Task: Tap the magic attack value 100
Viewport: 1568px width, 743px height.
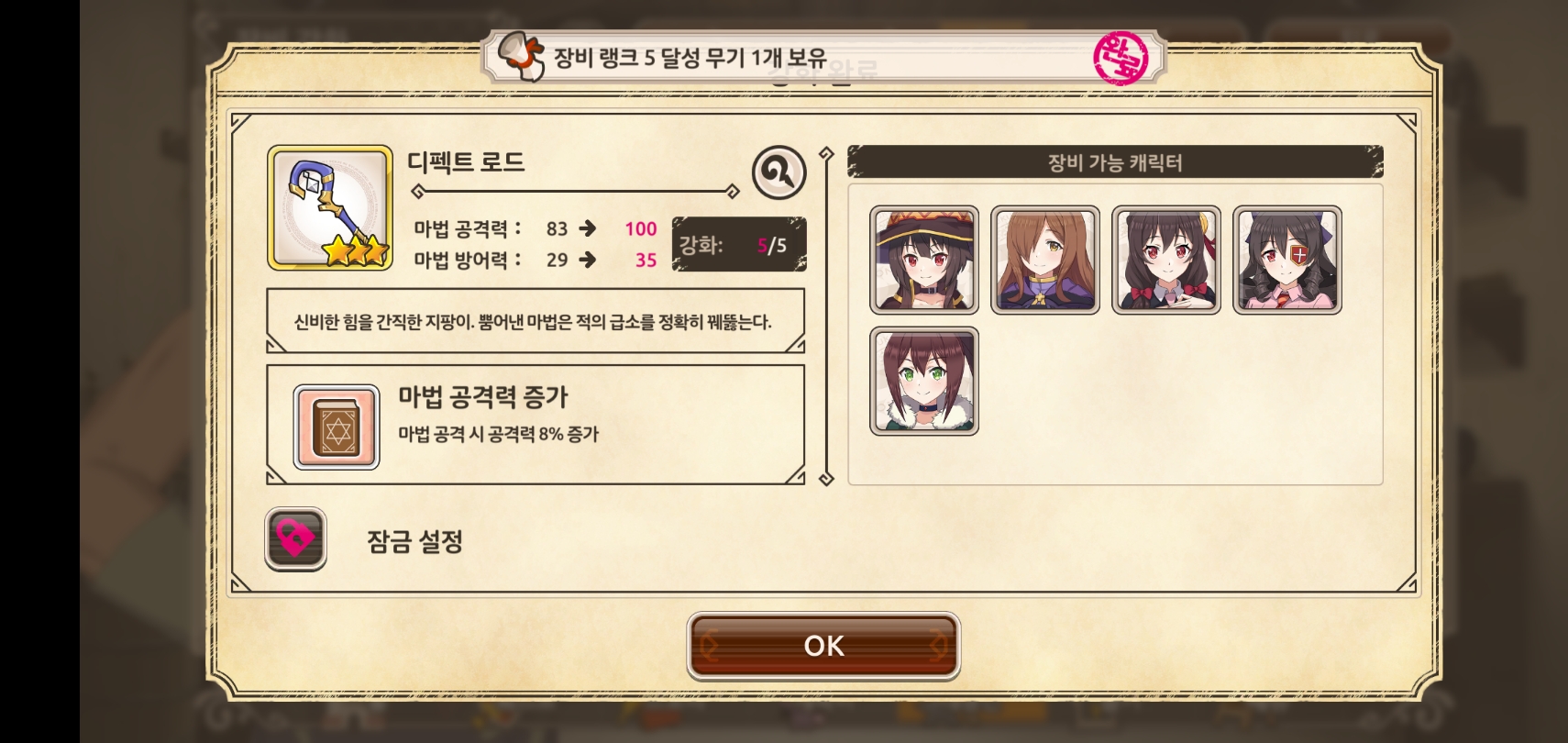Action: pyautogui.click(x=641, y=228)
